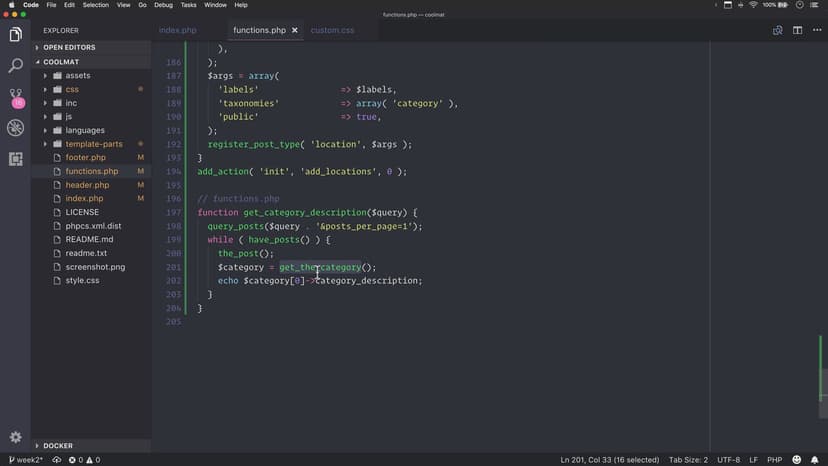Switch to the custom.css tab
Viewport: 828px width, 466px height.
332,30
